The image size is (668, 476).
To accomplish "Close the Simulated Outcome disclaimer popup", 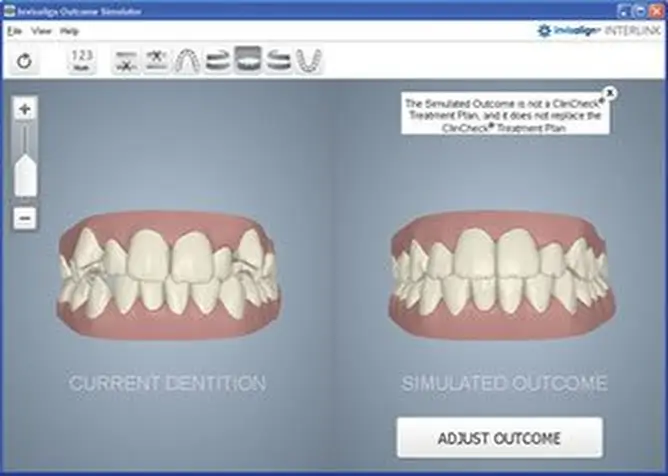I will 610,92.
